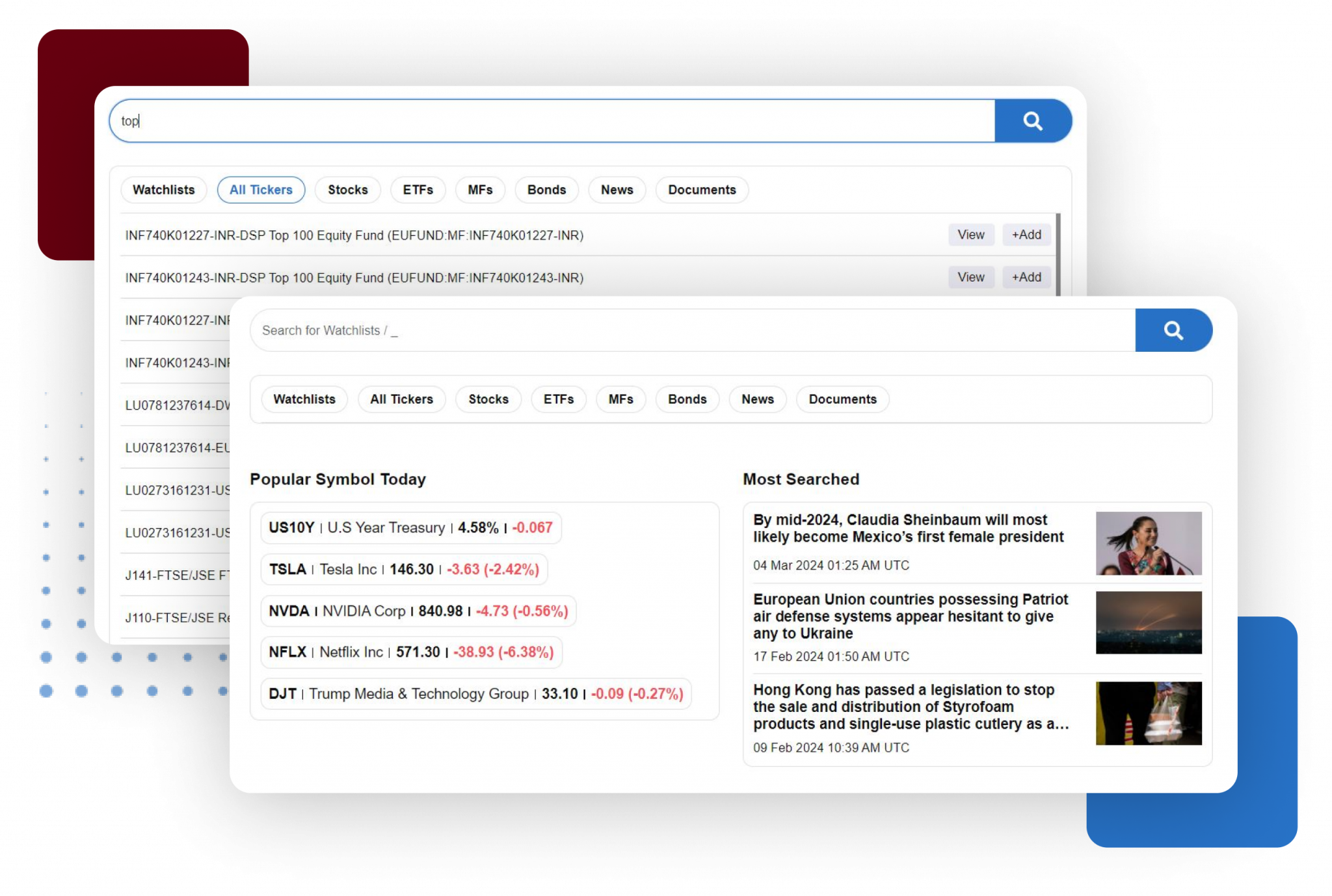Open Bonds tab in the front window

[x=687, y=399]
